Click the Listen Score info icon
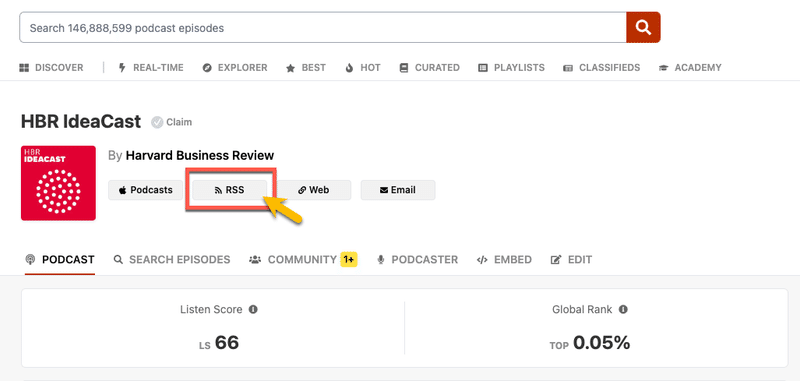The image size is (800, 381). point(253,309)
